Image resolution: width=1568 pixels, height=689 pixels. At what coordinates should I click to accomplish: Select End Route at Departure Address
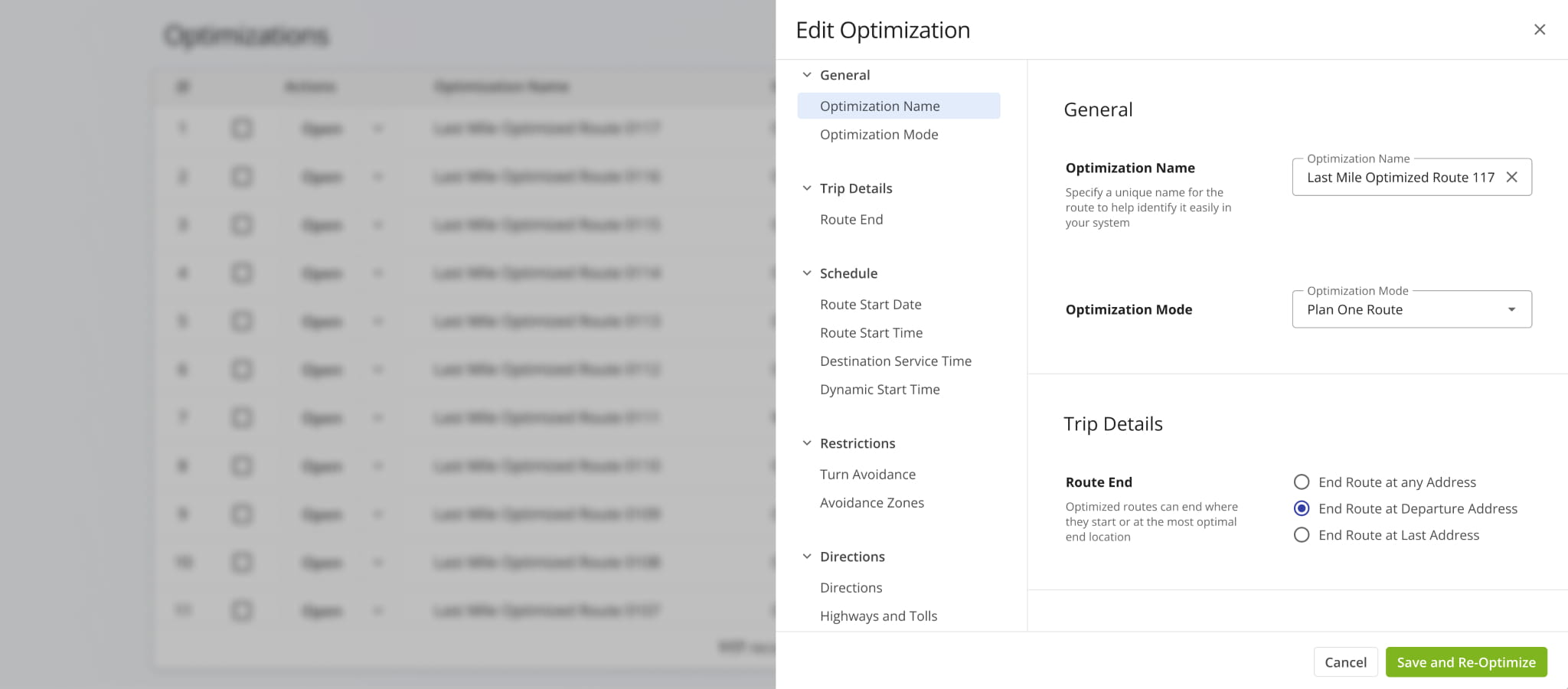tap(1301, 508)
